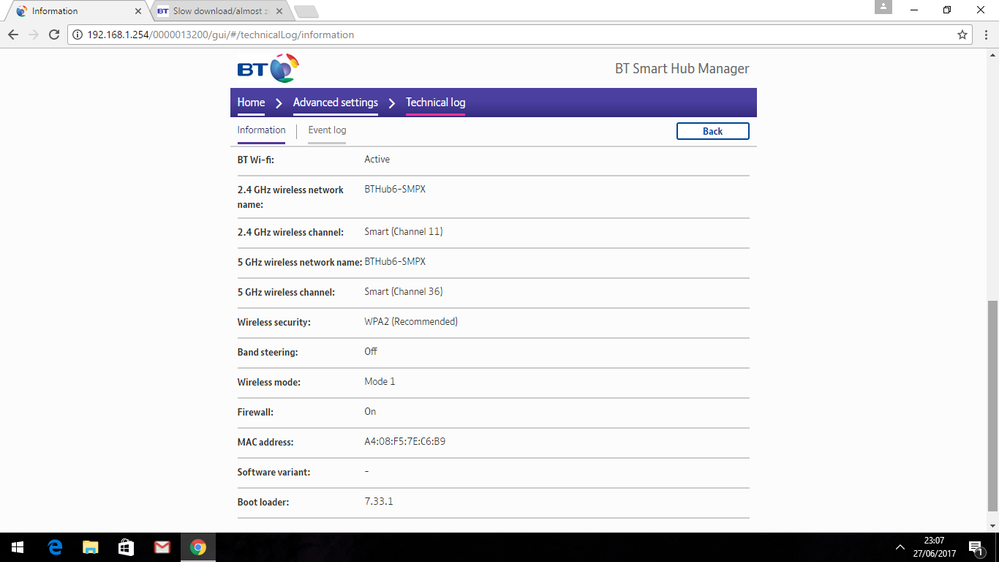
Task: Click Smart (Channel 11) value
Action: pyautogui.click(x=403, y=232)
